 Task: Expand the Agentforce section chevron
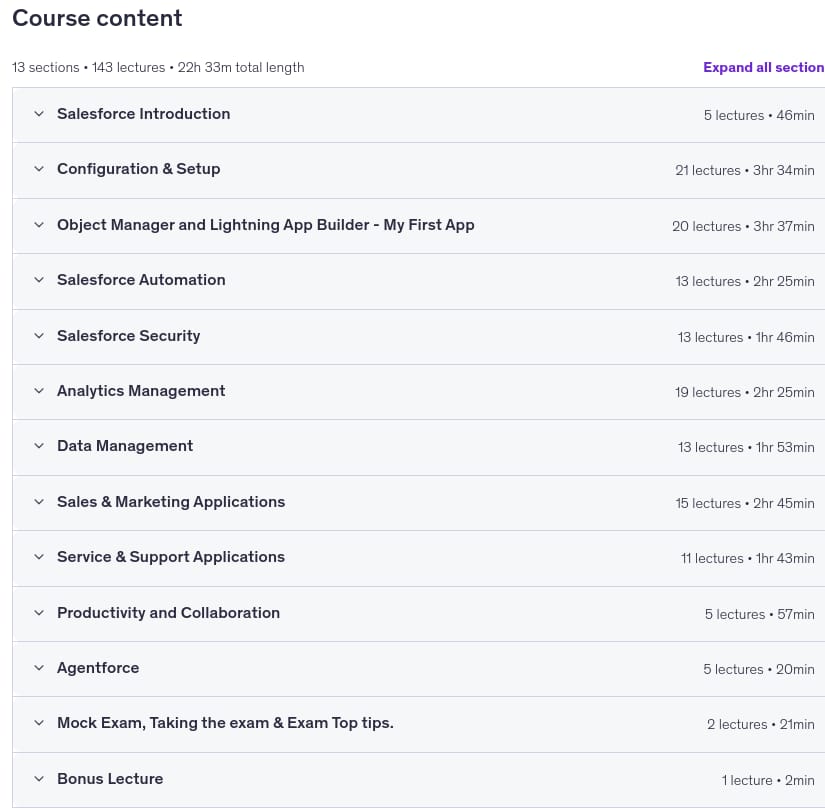click(x=39, y=668)
